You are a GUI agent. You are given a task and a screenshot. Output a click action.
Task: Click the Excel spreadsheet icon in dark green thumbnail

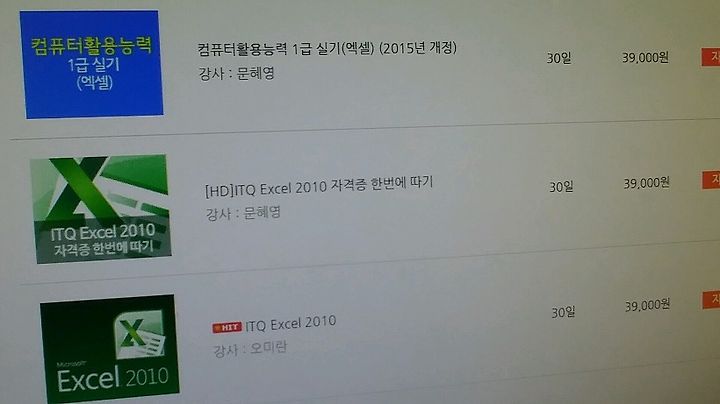pos(140,334)
